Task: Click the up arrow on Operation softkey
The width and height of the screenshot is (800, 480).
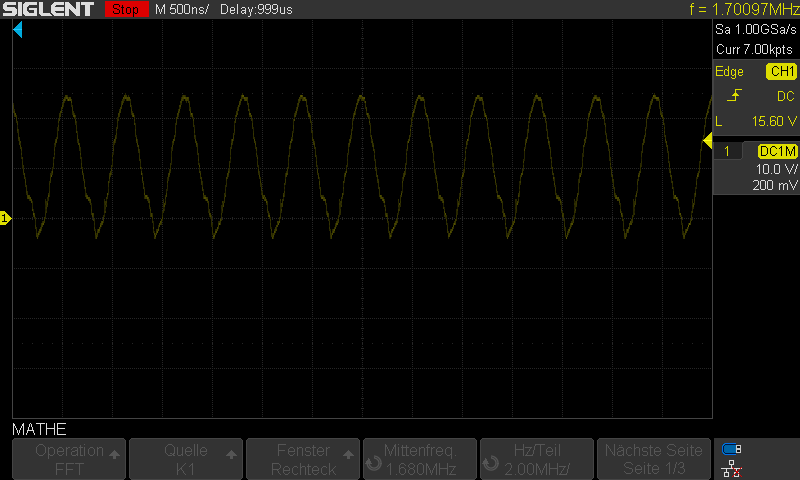Action: 114,454
